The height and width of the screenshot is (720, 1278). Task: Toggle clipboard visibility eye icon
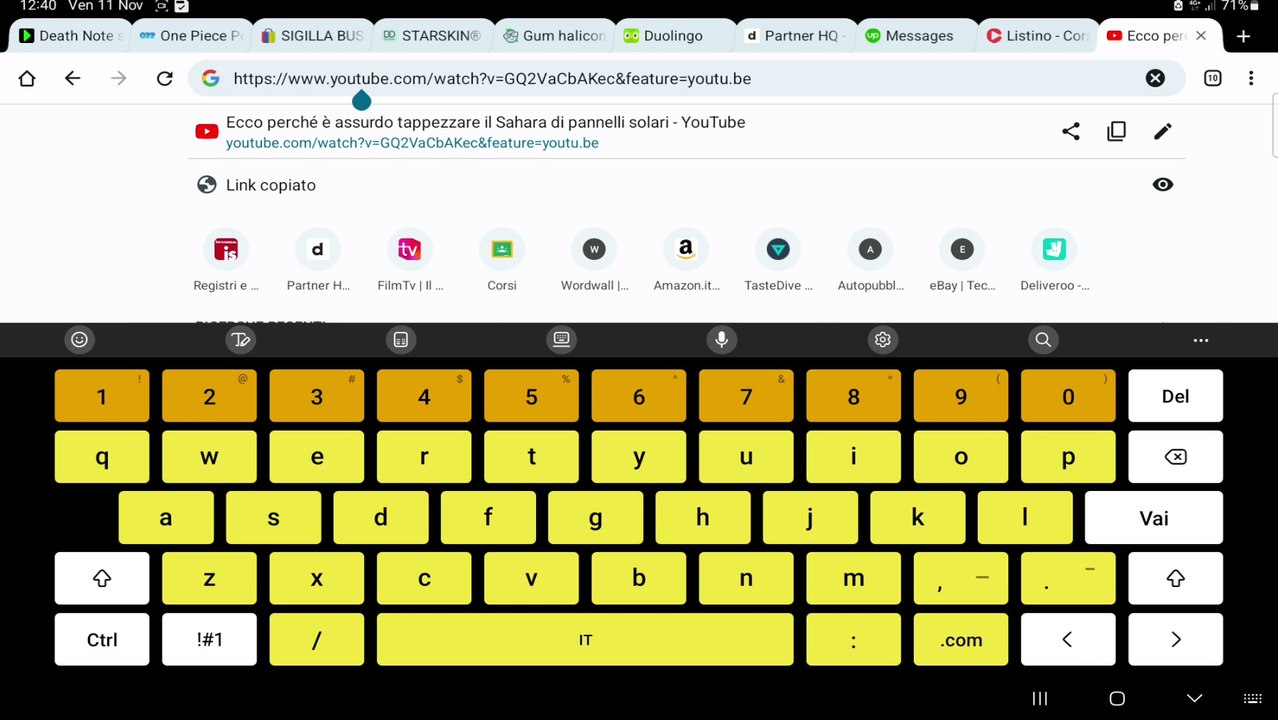1163,184
